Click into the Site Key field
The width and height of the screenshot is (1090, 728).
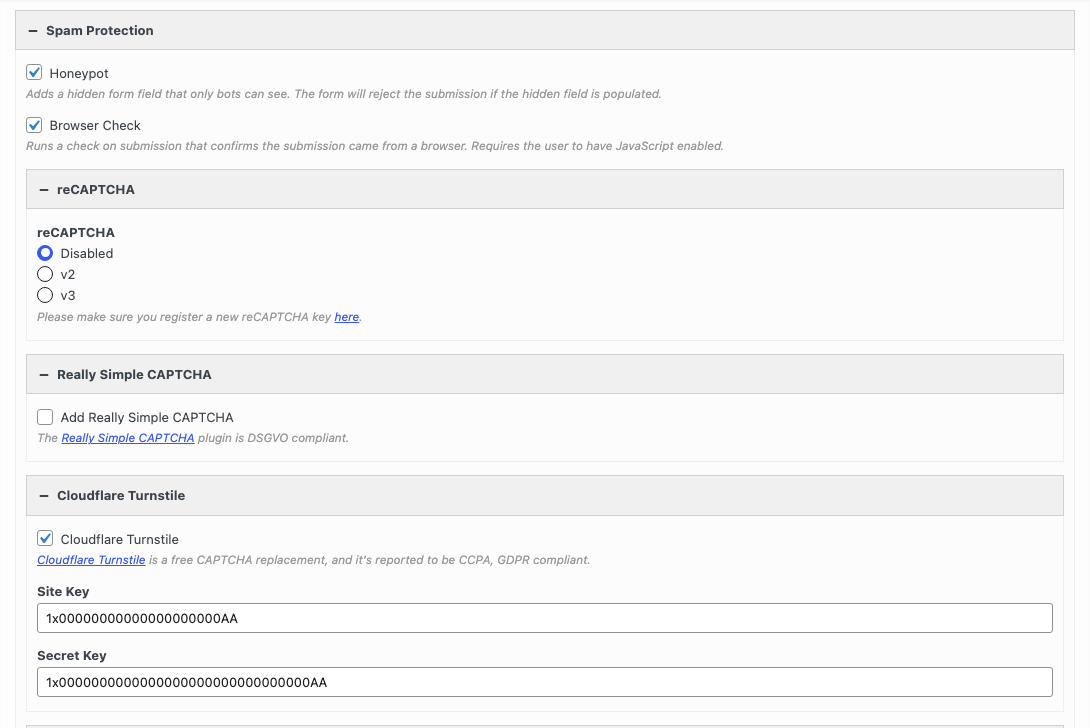544,618
